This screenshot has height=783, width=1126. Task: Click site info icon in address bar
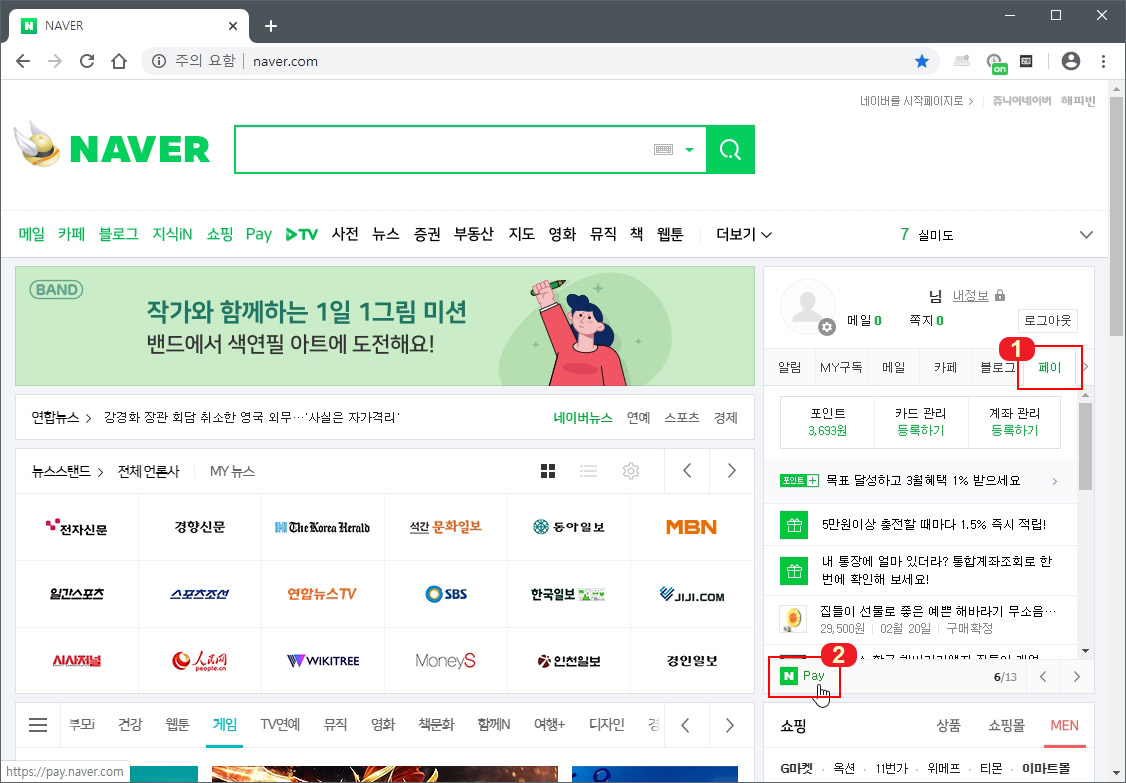[x=159, y=61]
